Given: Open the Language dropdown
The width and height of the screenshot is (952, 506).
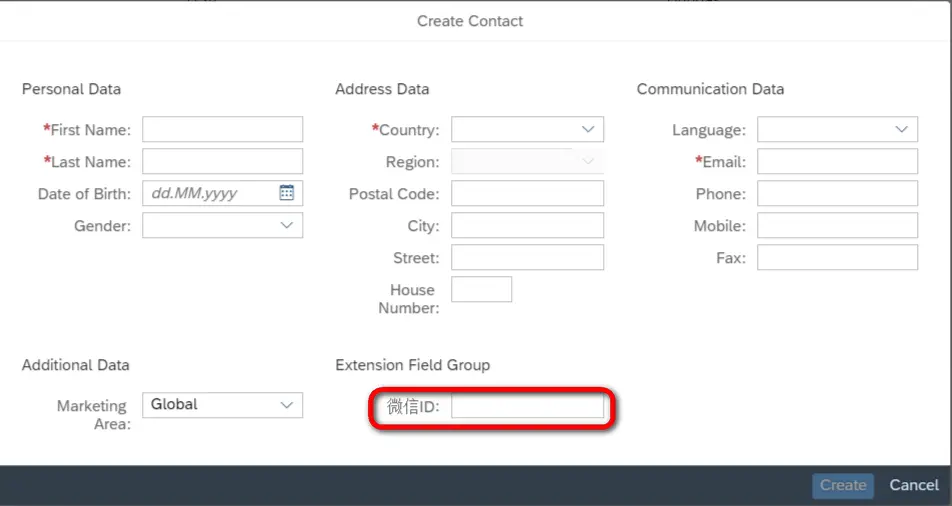Looking at the screenshot, I should 902,129.
